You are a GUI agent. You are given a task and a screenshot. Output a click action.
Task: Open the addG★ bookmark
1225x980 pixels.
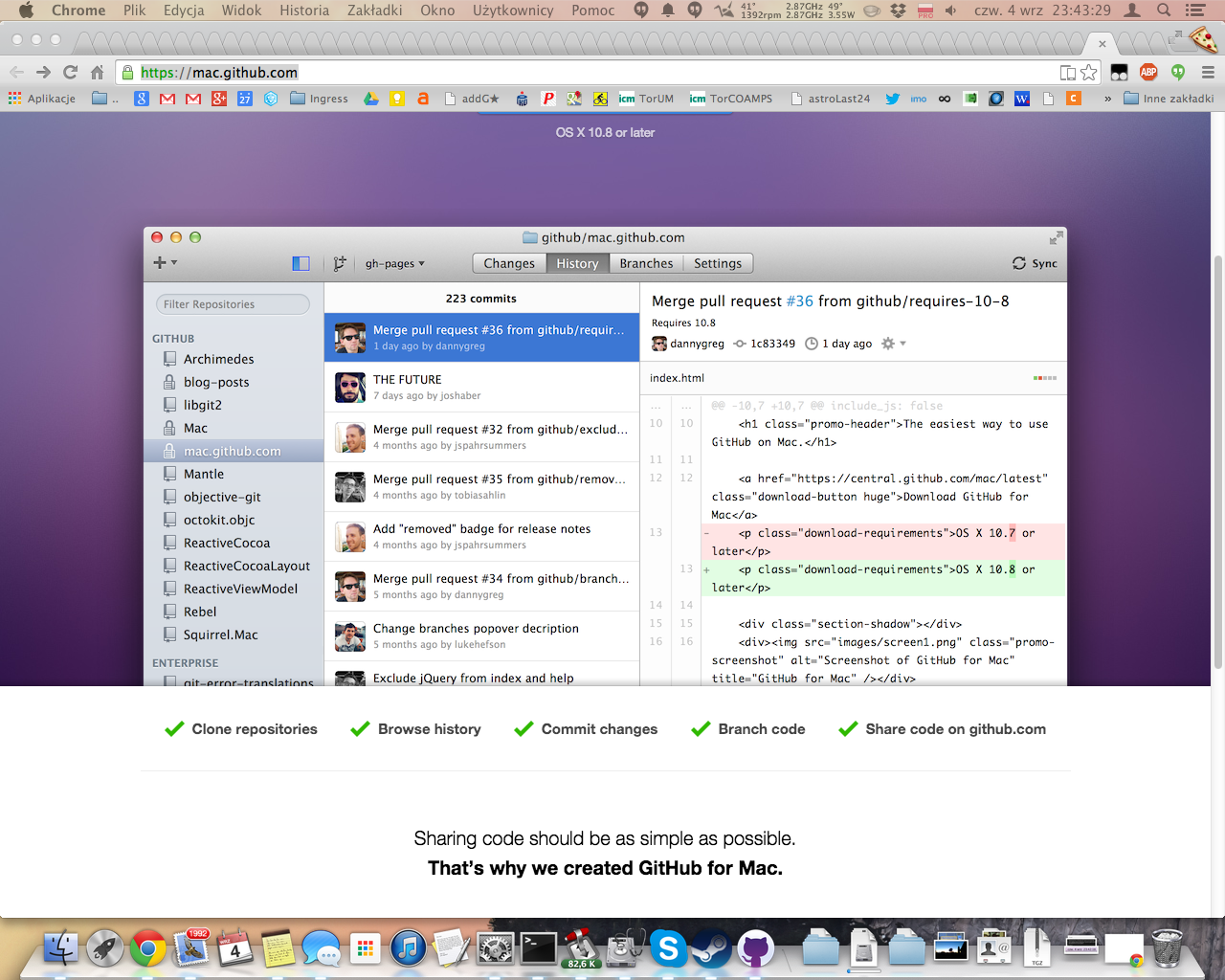pyautogui.click(x=472, y=99)
